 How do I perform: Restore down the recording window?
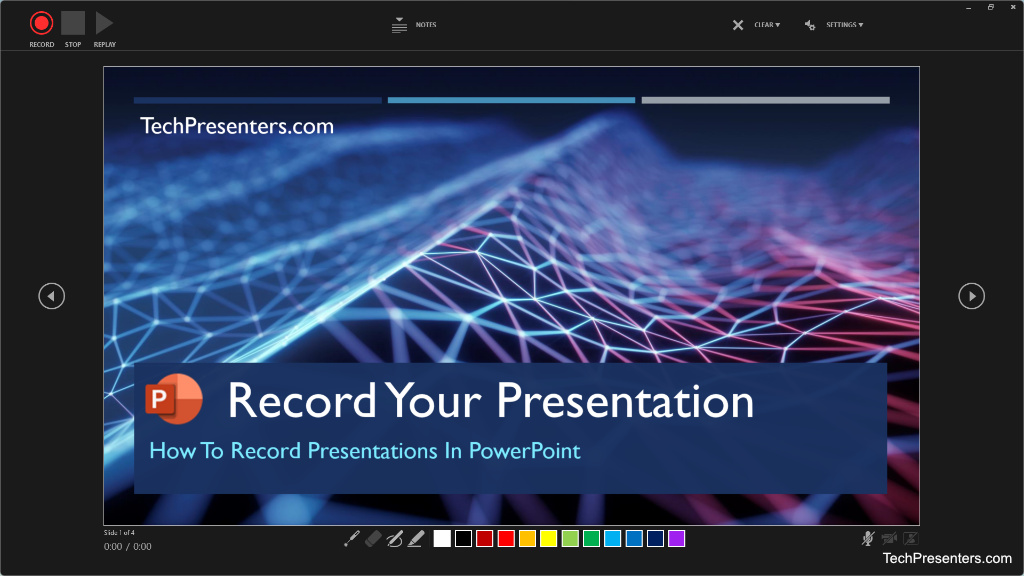[991, 7]
